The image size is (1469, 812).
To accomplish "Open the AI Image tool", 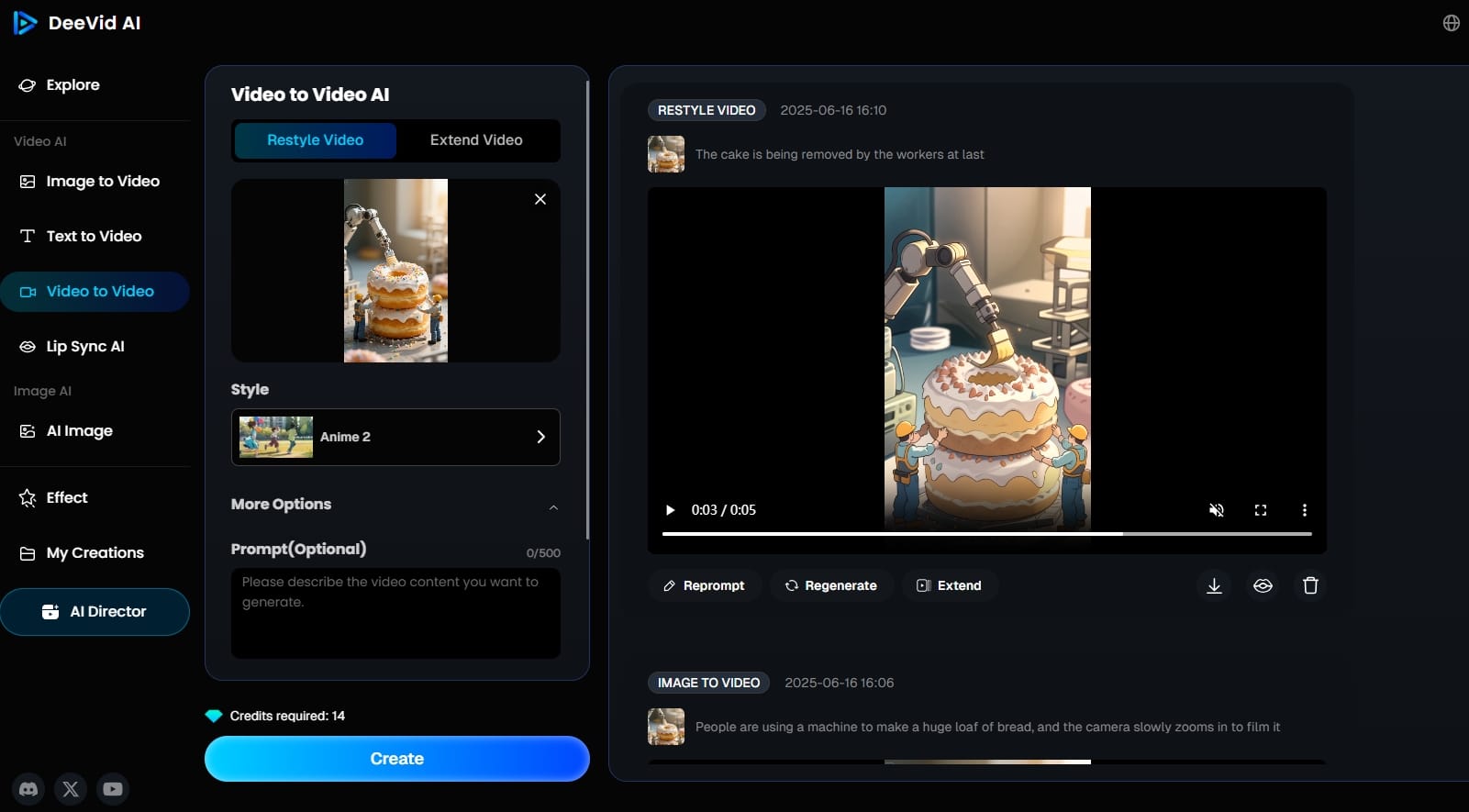I will tap(66, 431).
